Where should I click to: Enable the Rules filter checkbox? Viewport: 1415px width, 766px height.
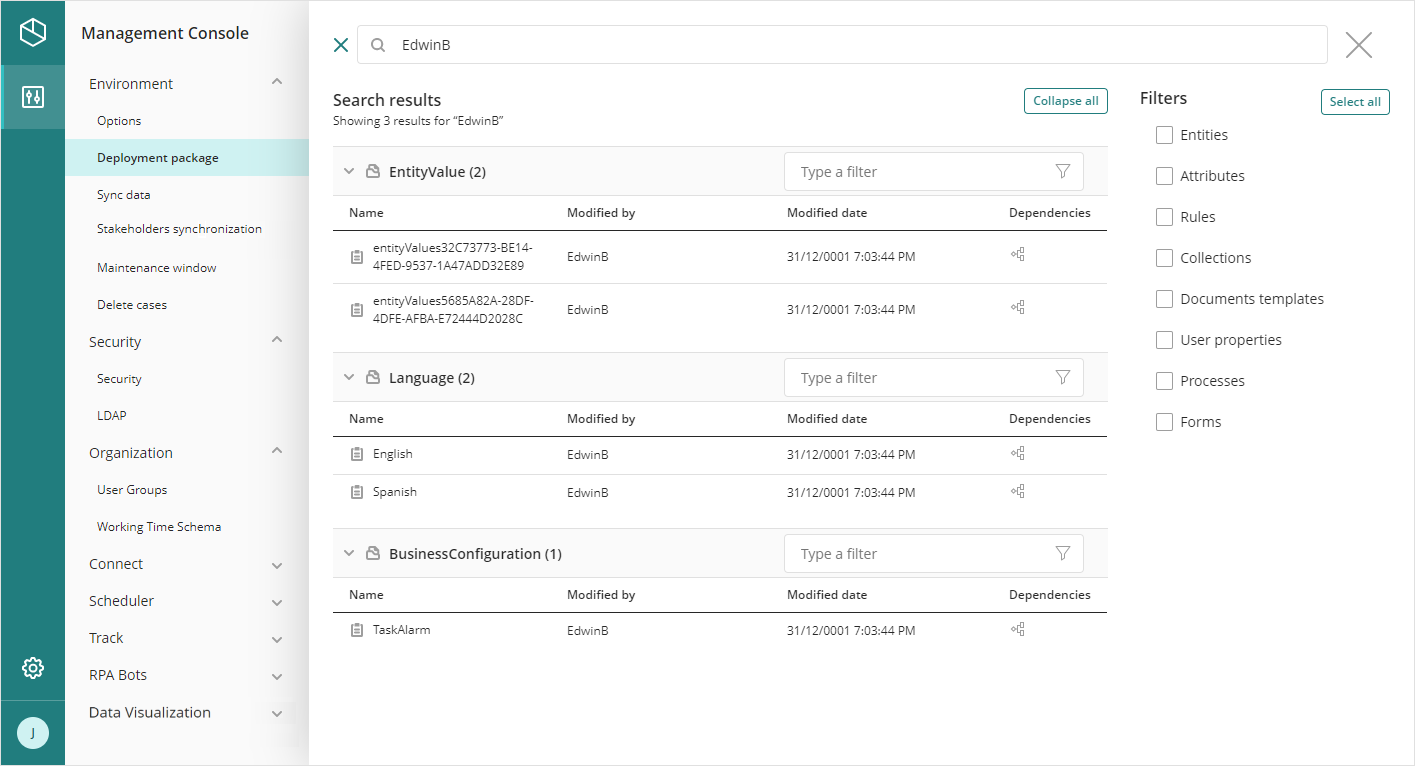[x=1164, y=217]
